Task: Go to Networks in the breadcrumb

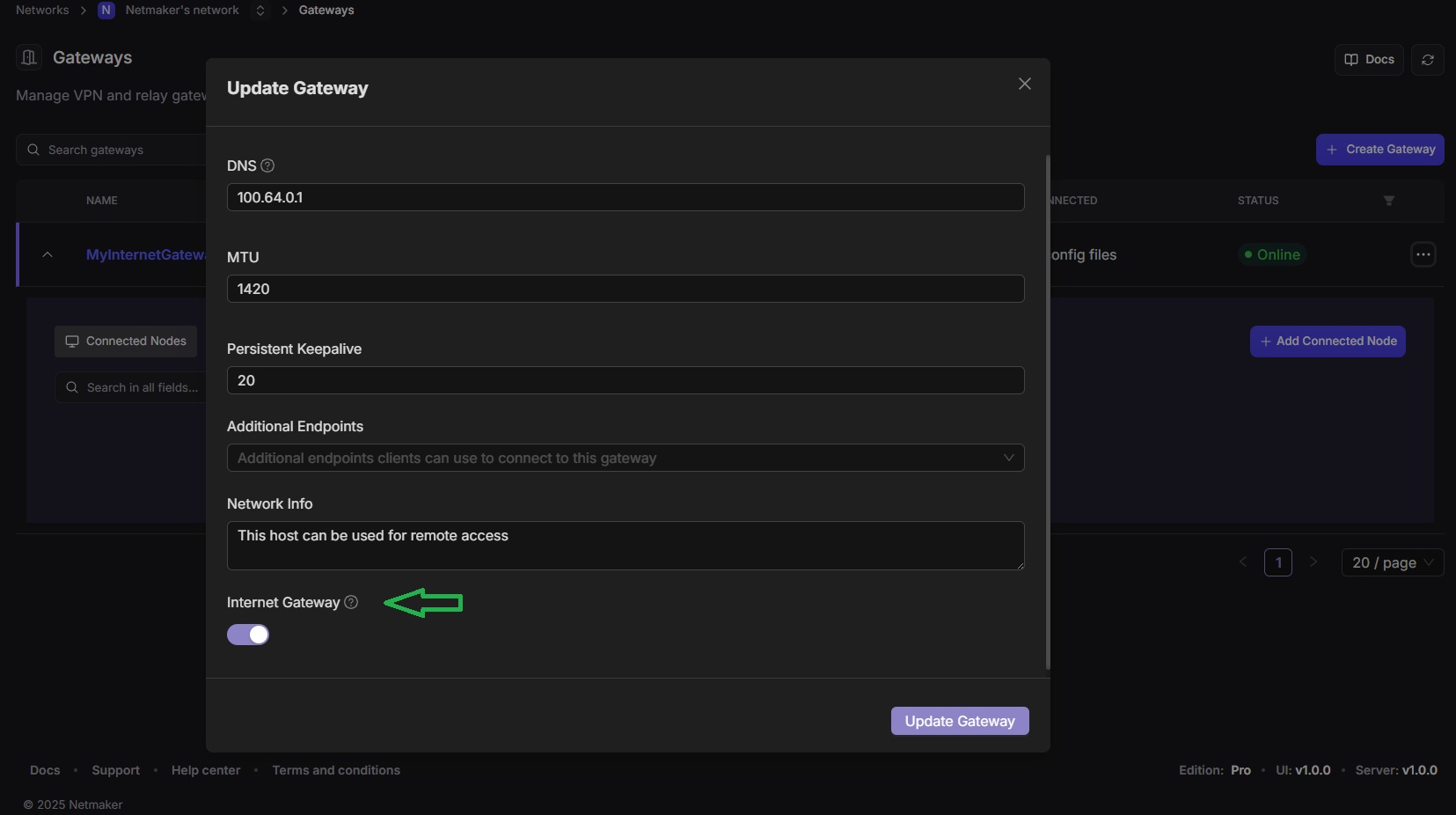Action: pos(42,10)
